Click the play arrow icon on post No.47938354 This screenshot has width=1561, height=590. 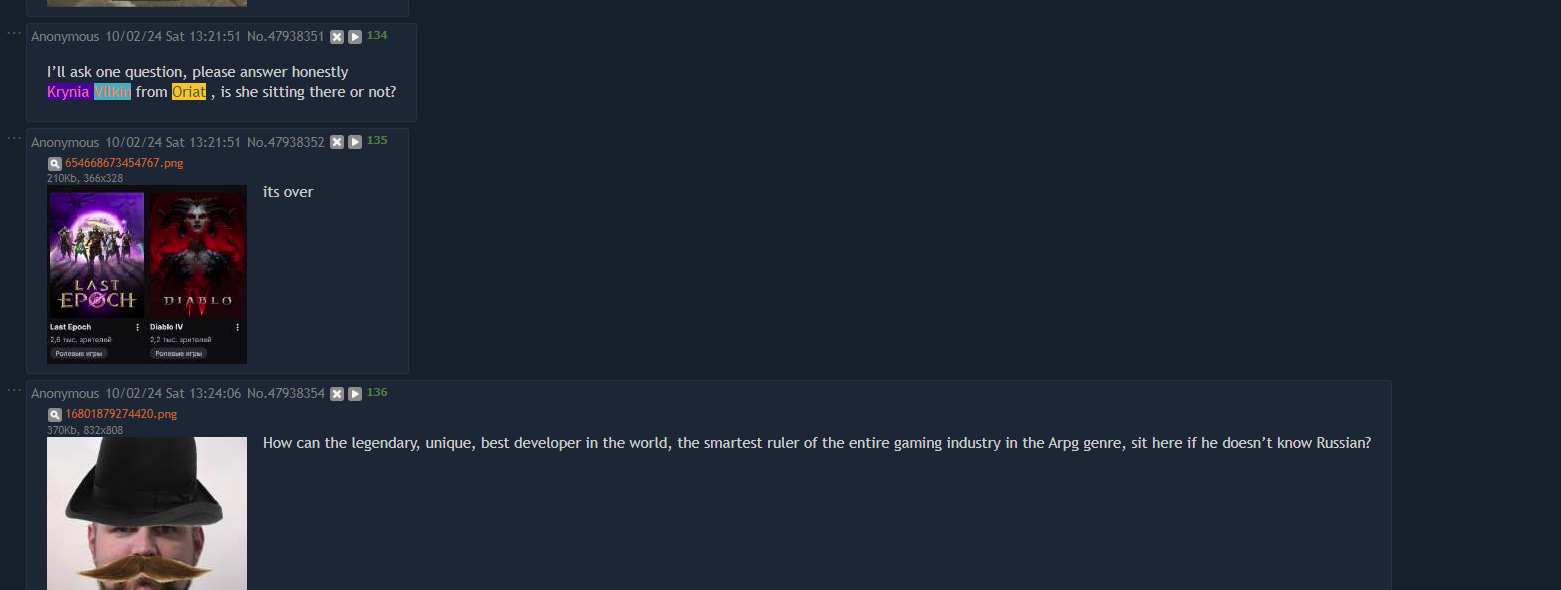(355, 394)
